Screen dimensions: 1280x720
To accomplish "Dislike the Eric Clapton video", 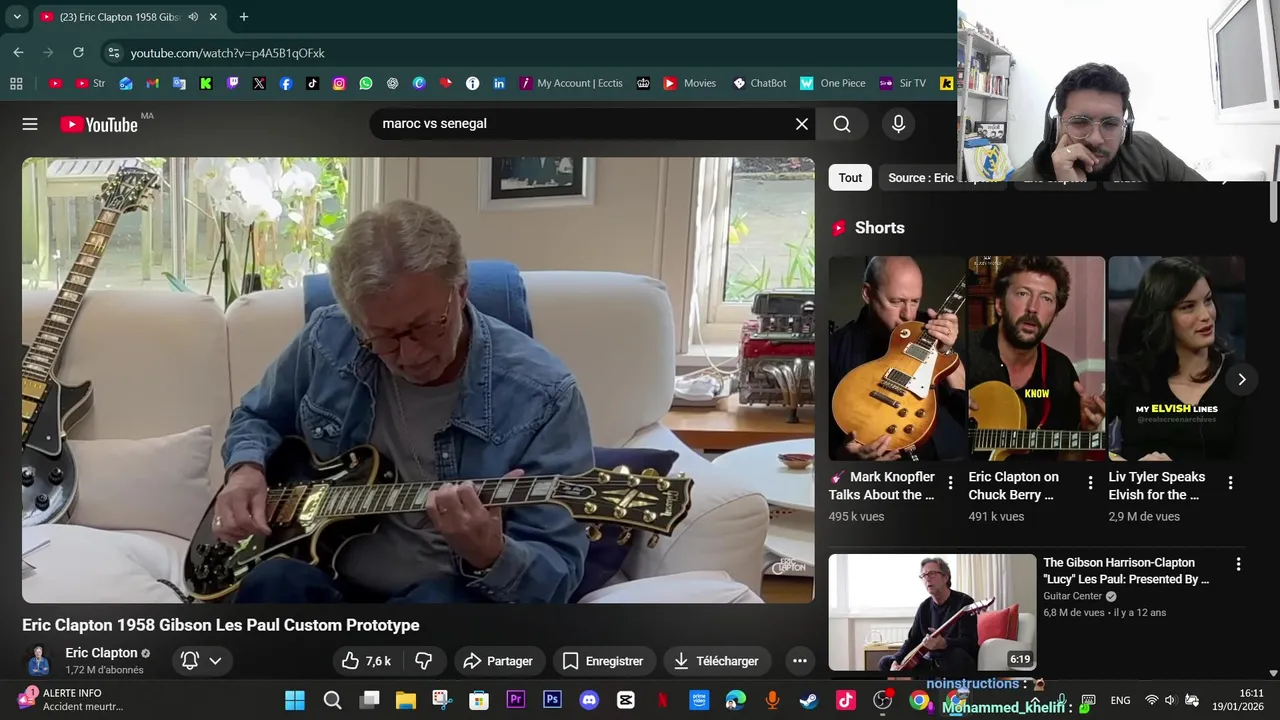I will 423,661.
